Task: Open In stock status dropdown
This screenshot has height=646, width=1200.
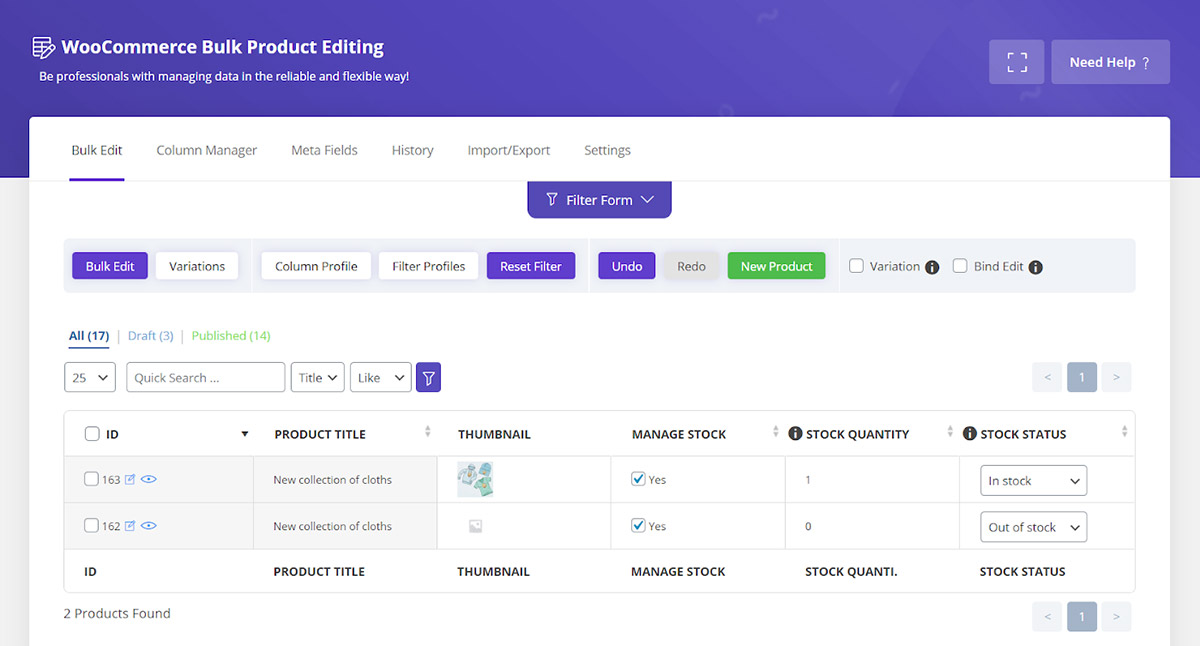Action: click(x=1033, y=481)
